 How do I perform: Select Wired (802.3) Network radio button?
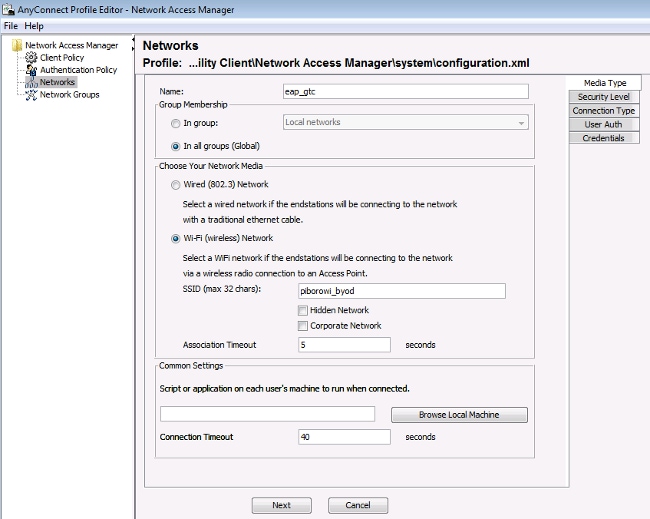pos(176,185)
